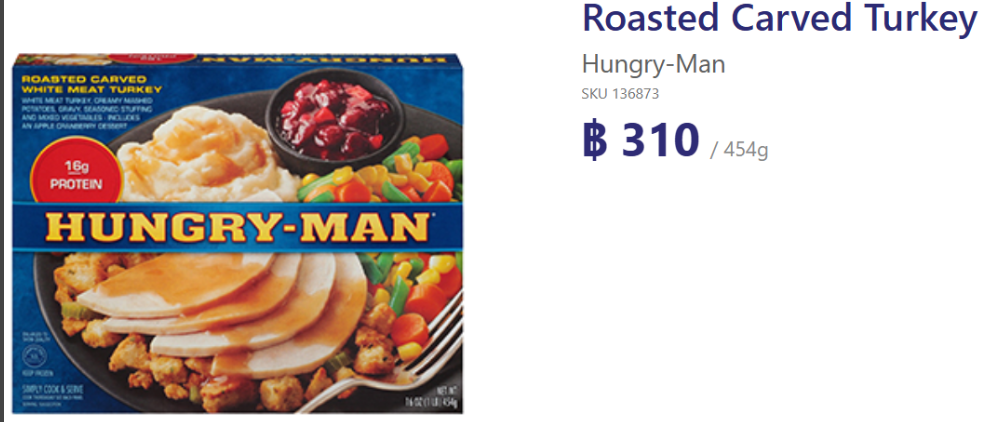The height and width of the screenshot is (422, 995).
Task: Click the 16g Protein red badge
Action: pos(75,172)
